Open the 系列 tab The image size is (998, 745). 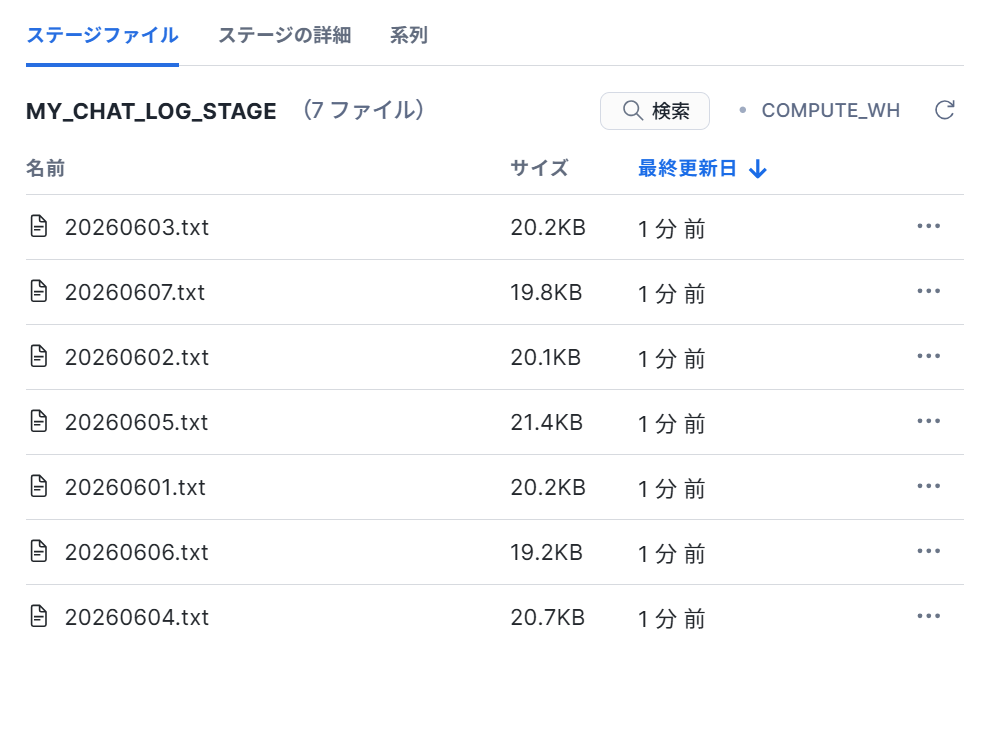[x=409, y=35]
